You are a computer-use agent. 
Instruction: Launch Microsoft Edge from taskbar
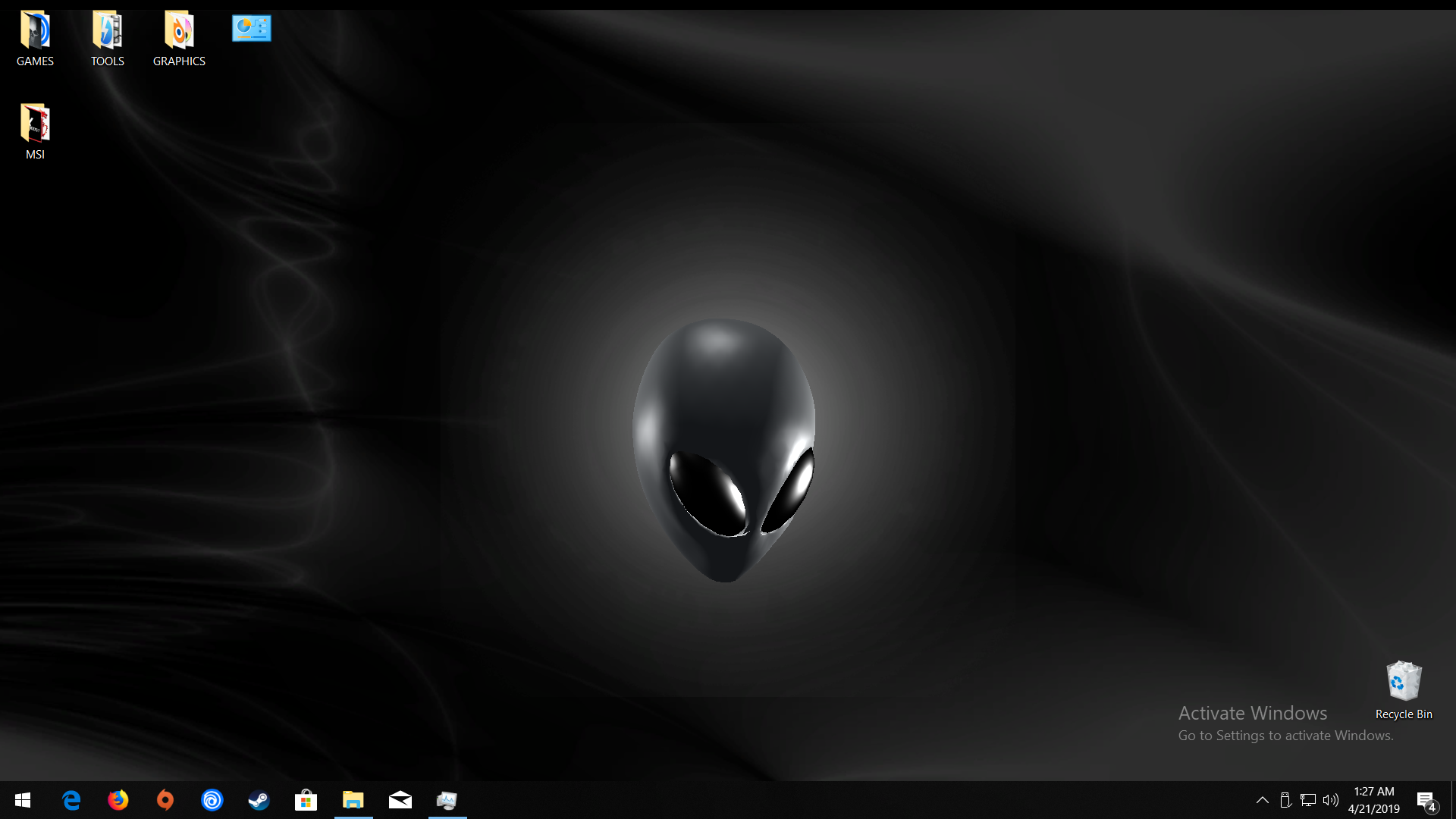click(x=71, y=800)
